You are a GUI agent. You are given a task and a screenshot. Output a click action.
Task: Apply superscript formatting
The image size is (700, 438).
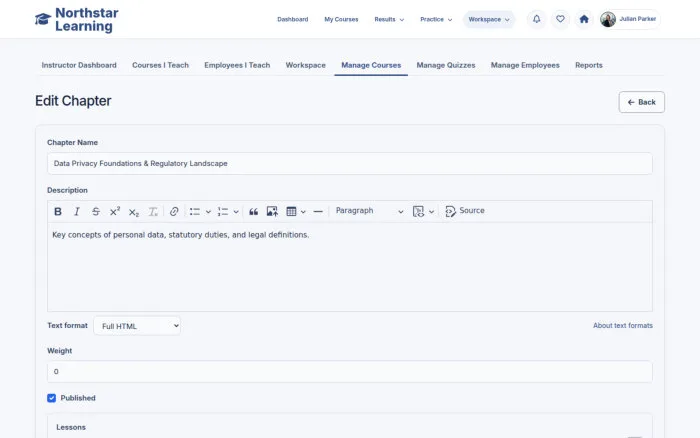(x=115, y=211)
